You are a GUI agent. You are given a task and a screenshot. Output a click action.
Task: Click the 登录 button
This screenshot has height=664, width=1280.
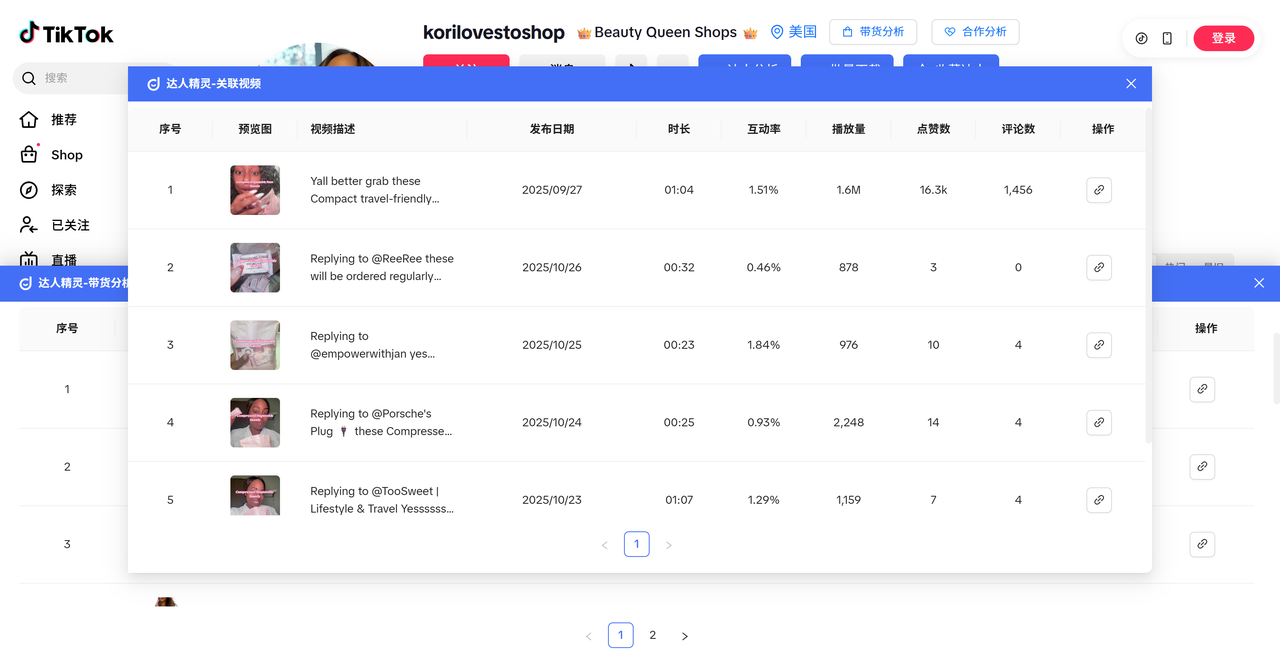[x=1223, y=38]
